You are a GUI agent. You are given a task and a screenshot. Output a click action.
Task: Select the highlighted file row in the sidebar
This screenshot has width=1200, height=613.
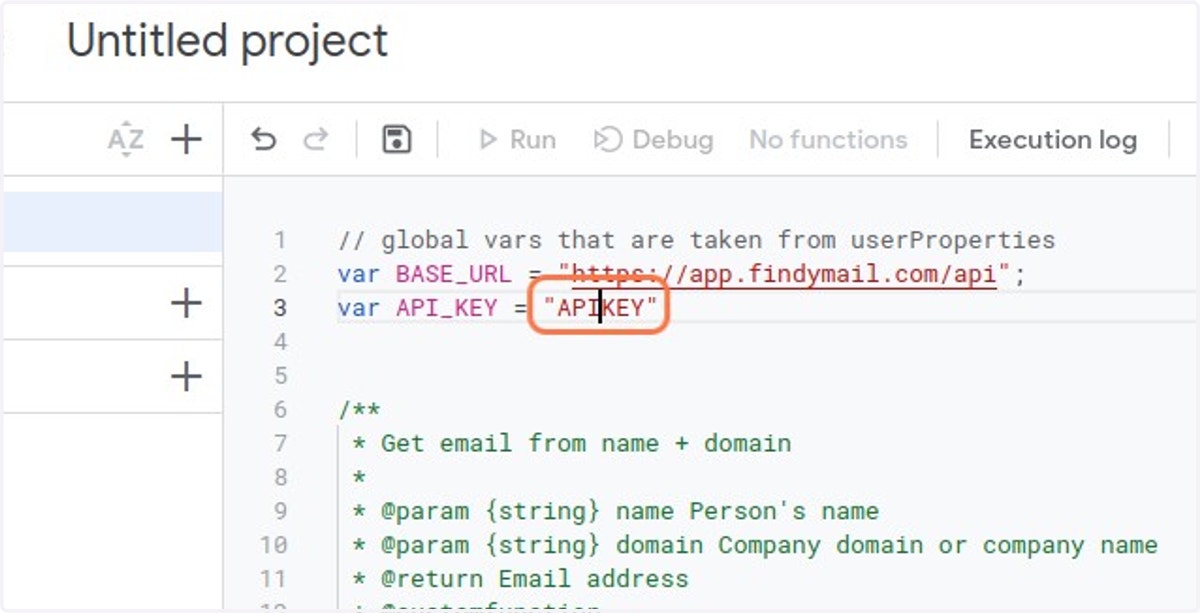click(x=112, y=222)
